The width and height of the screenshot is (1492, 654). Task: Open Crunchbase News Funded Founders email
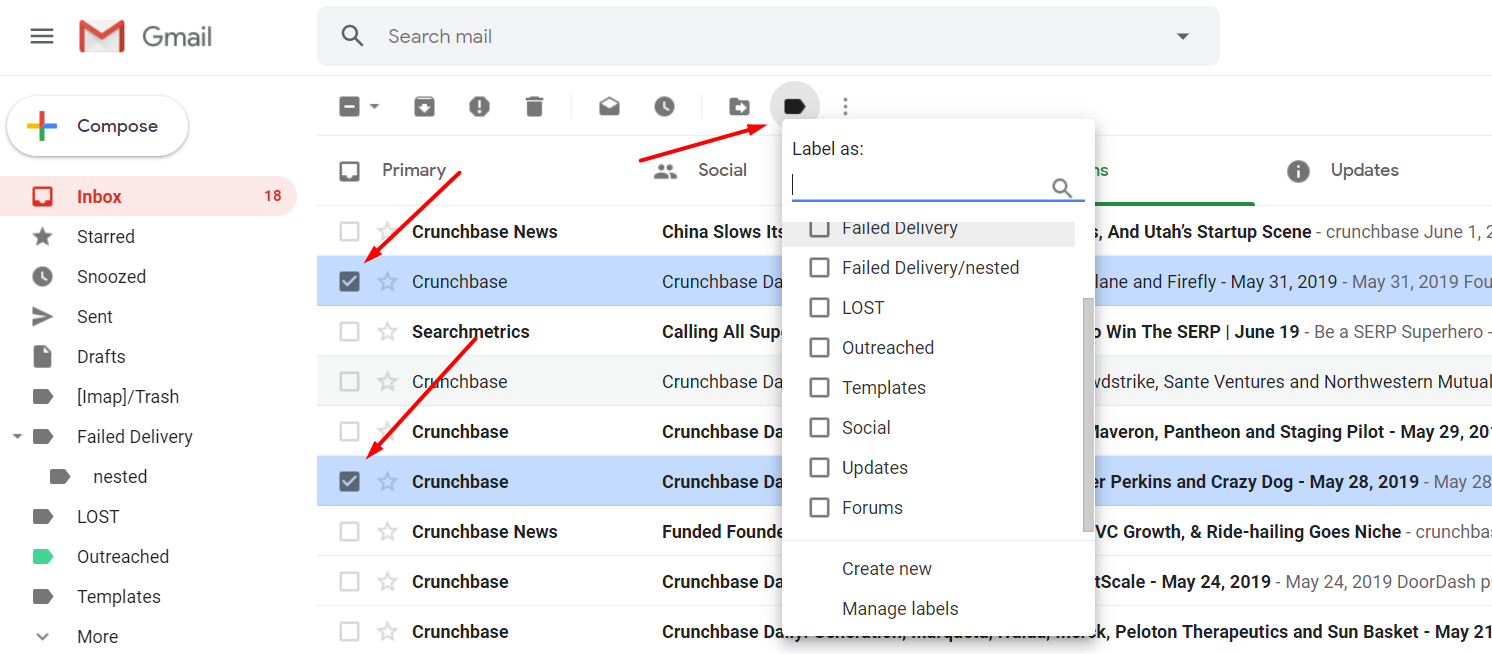click(x=905, y=532)
